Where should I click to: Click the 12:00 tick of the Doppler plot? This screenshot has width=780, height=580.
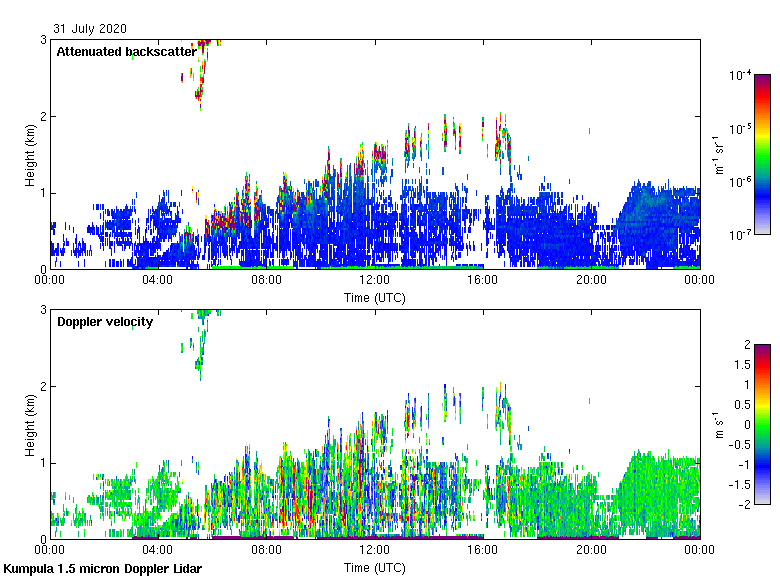(375, 550)
